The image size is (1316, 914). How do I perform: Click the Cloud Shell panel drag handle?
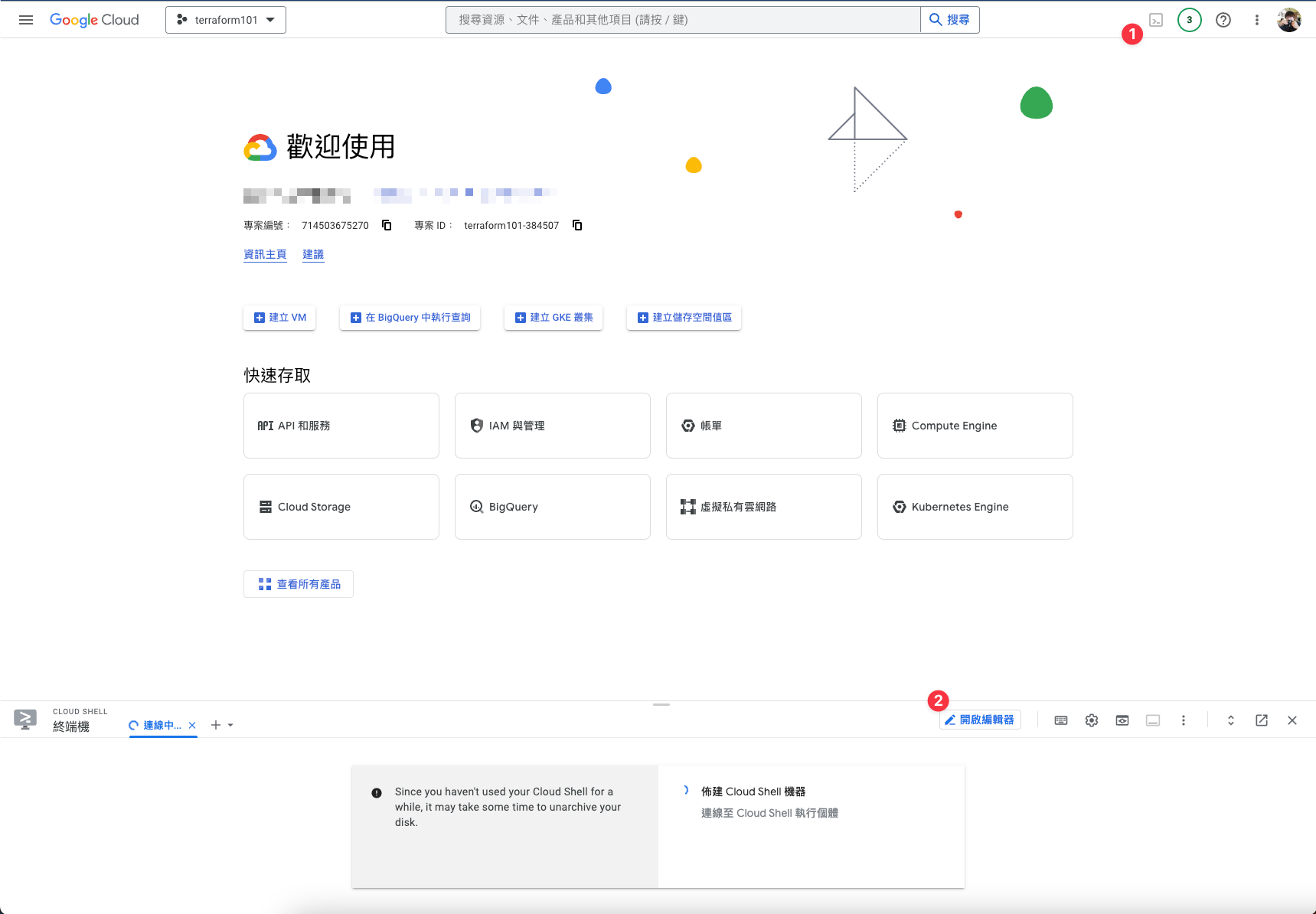coord(661,704)
